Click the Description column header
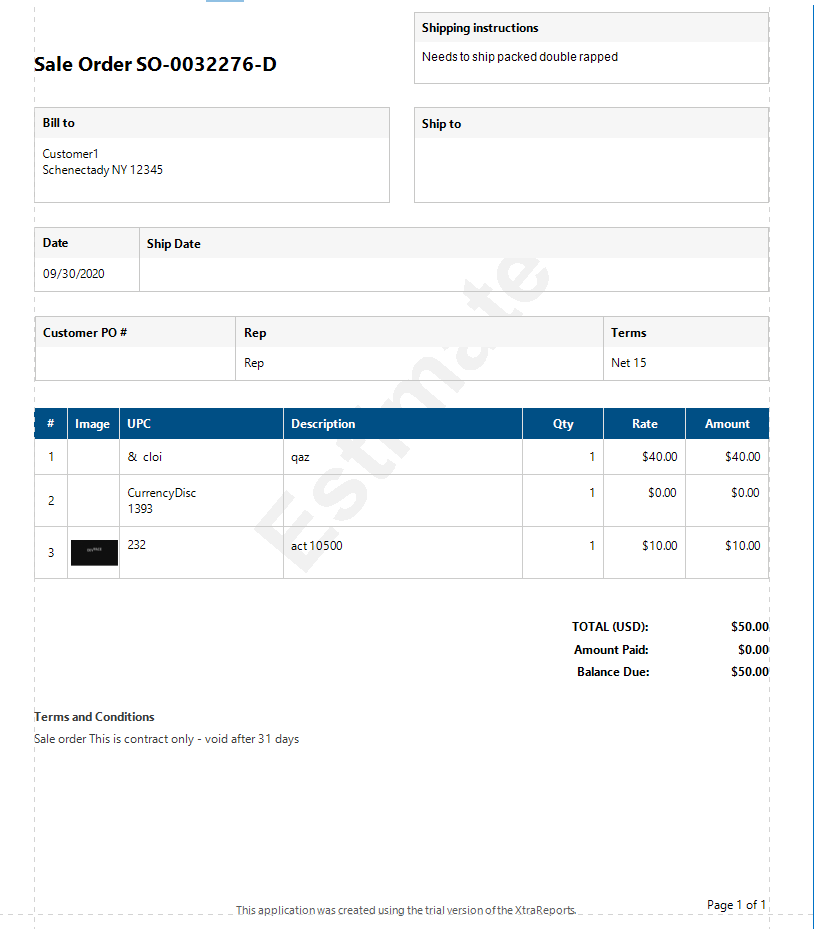The width and height of the screenshot is (814, 929). tap(323, 424)
